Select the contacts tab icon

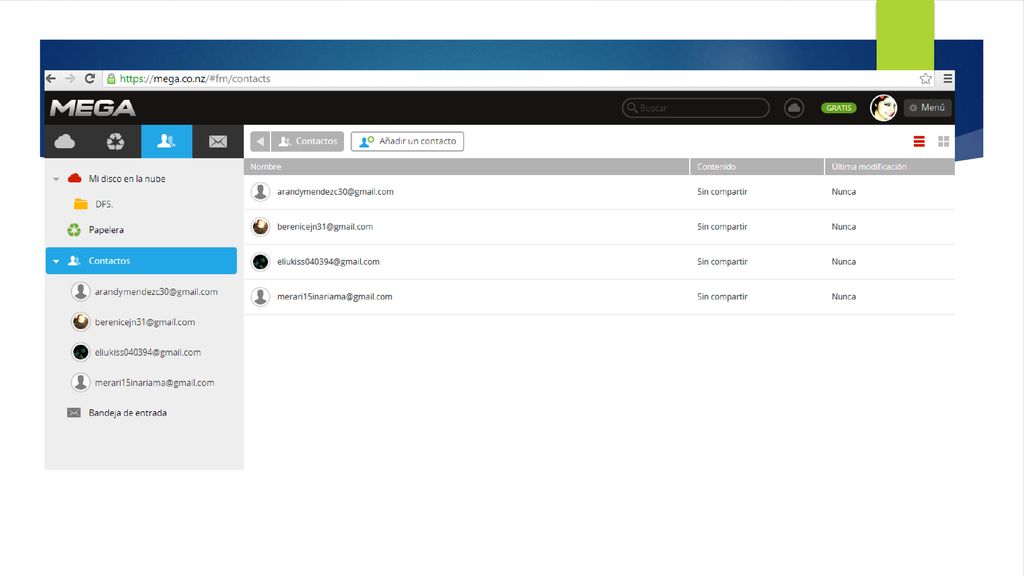[167, 141]
